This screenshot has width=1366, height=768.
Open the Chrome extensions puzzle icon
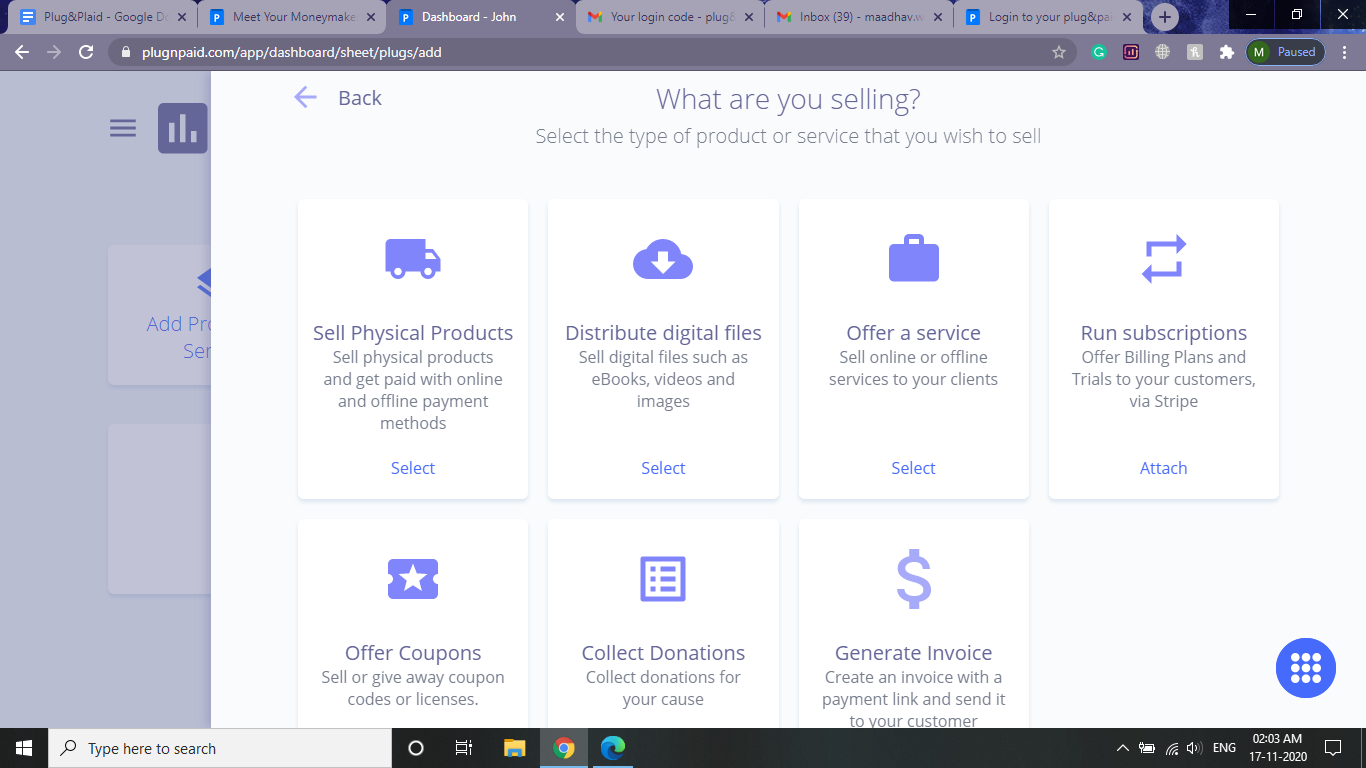[x=1226, y=52]
